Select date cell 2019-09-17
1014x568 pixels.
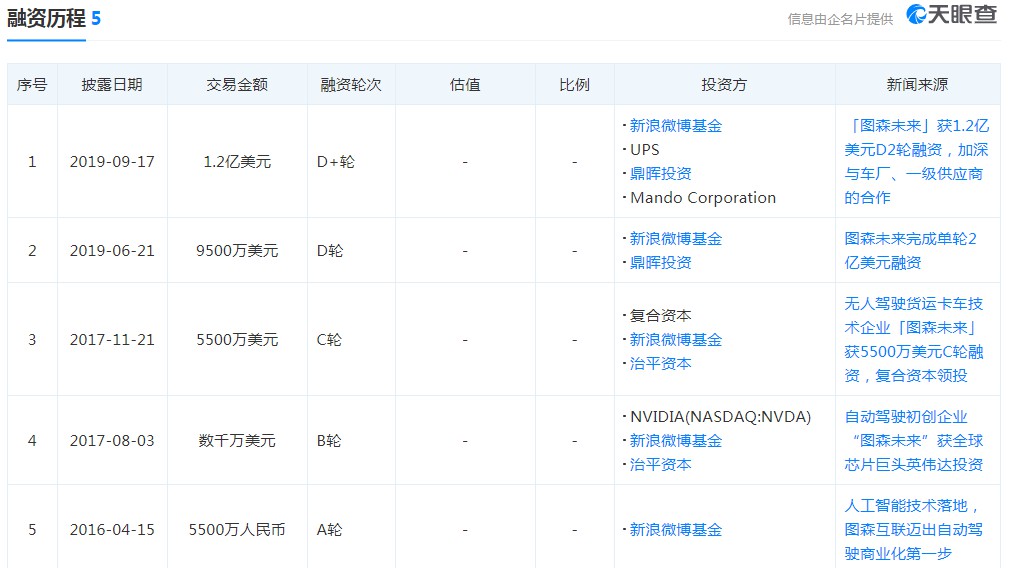112,162
